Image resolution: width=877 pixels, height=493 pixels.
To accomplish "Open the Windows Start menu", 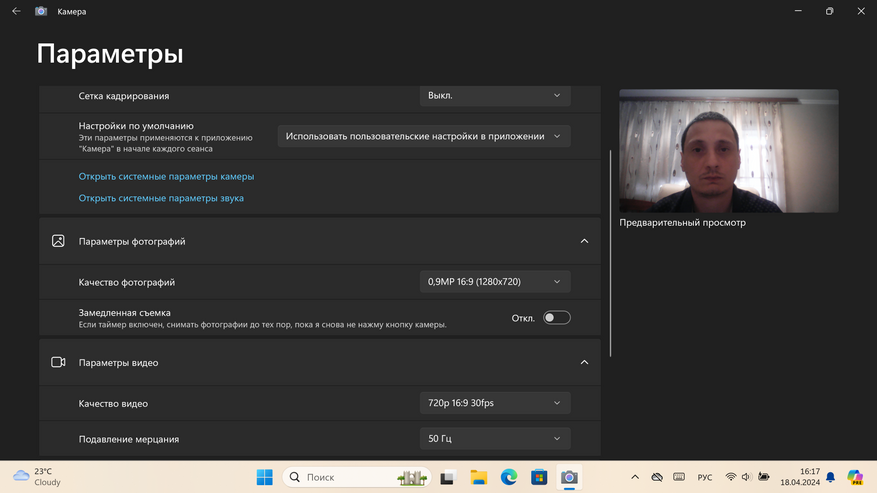I will click(264, 477).
